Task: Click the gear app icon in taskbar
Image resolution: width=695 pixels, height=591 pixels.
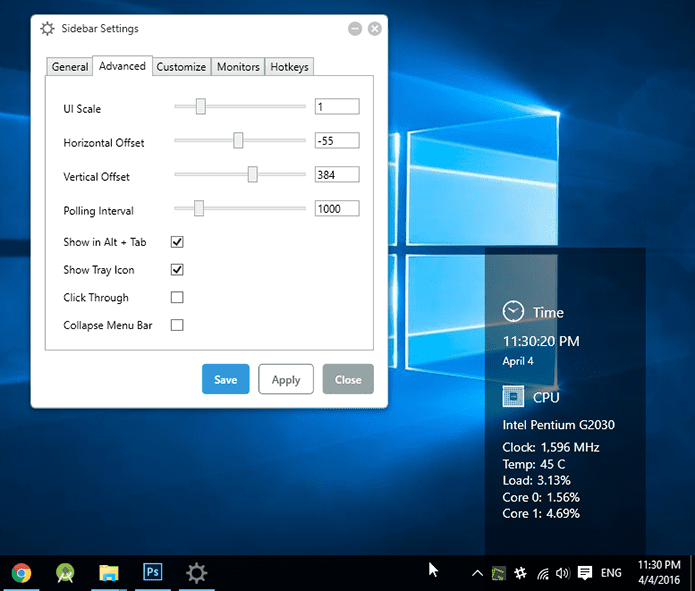Action: click(x=196, y=573)
